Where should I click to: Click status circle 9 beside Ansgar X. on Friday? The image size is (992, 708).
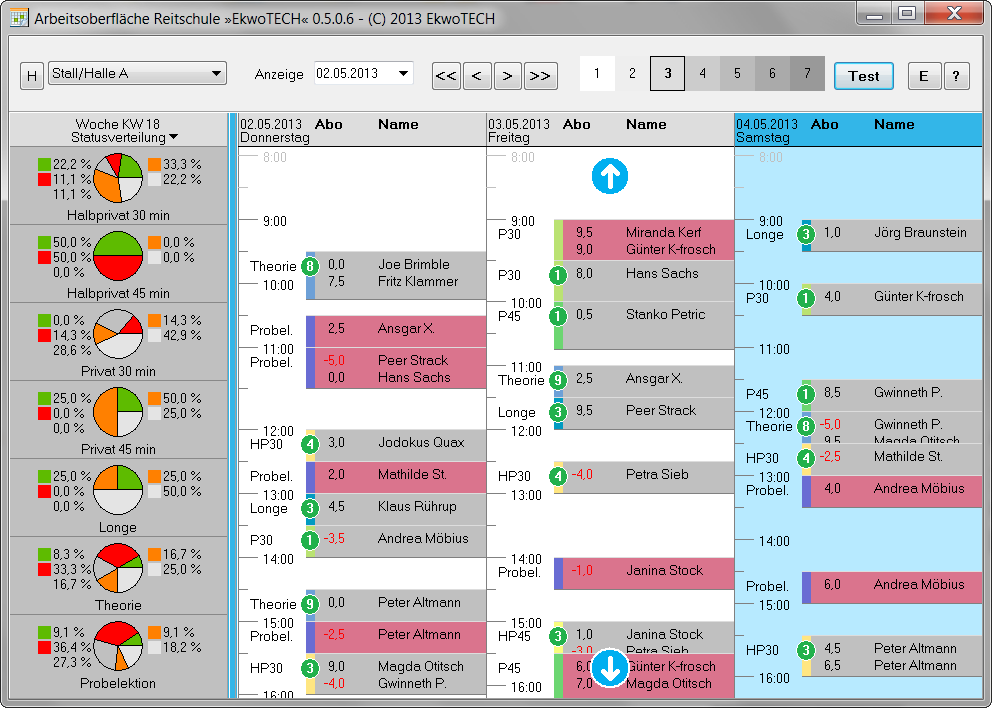tap(558, 379)
